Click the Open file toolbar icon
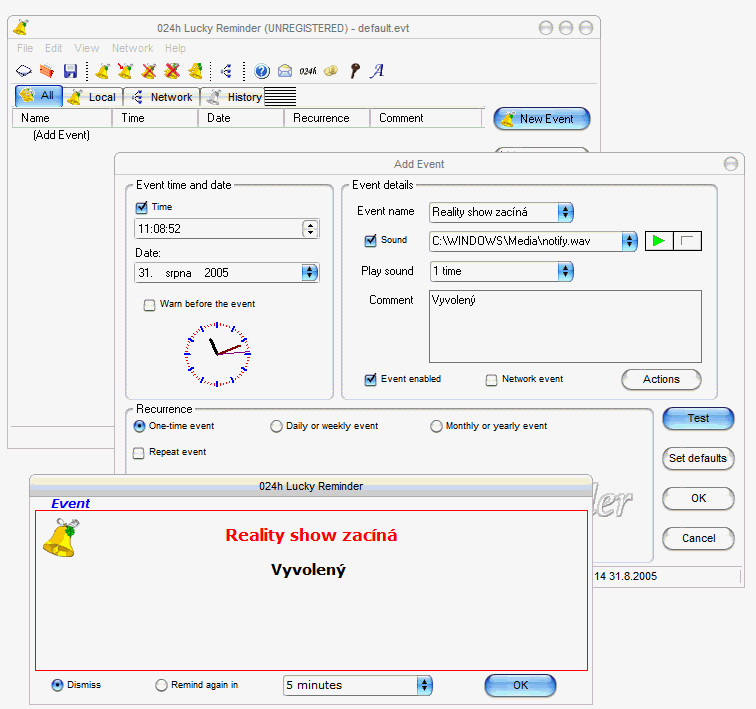The height and width of the screenshot is (709, 756). pos(47,71)
